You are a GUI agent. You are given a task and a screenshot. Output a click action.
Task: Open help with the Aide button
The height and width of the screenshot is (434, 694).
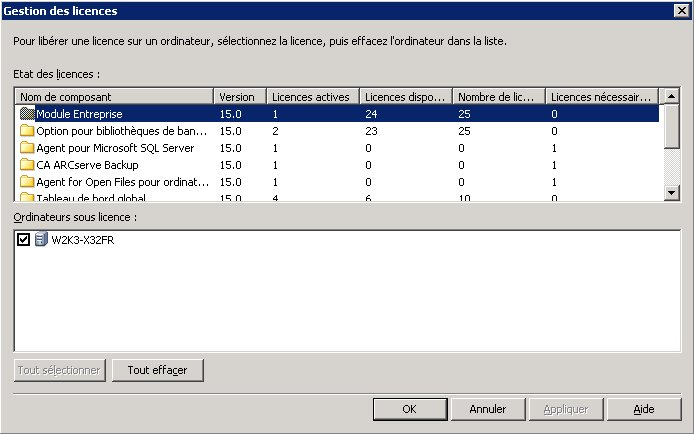644,409
